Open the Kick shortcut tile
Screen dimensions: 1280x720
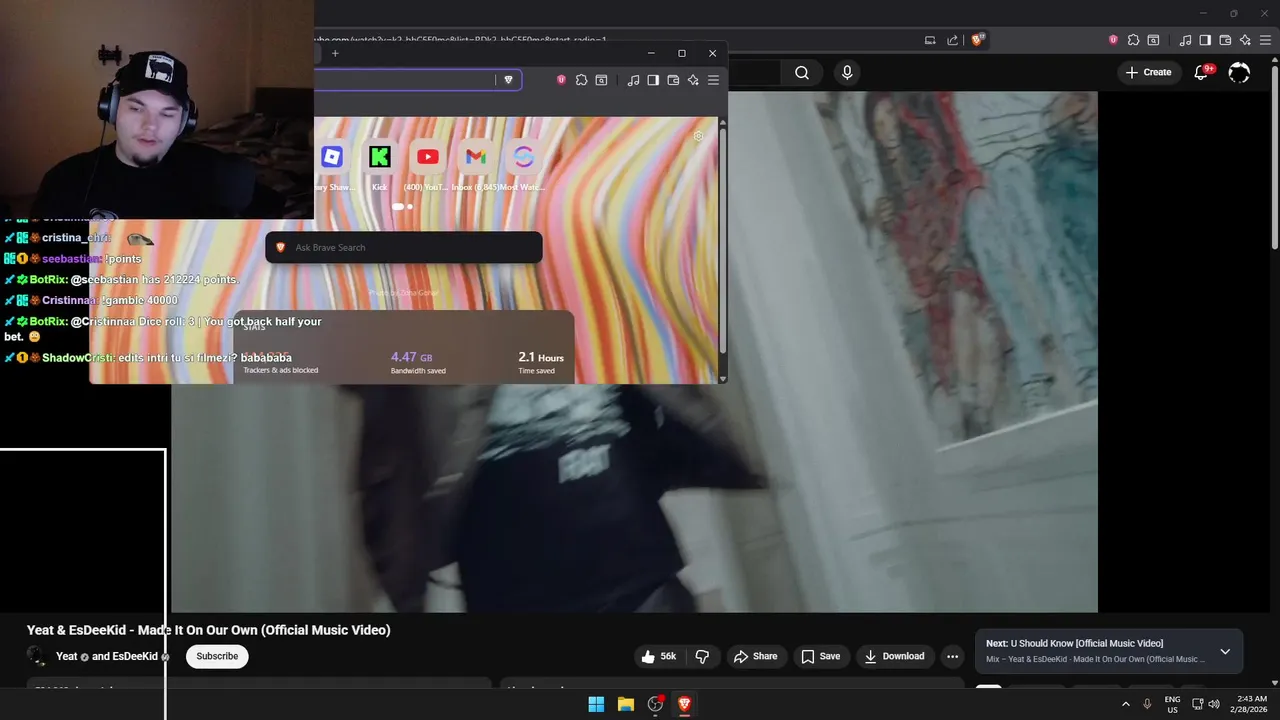379,157
